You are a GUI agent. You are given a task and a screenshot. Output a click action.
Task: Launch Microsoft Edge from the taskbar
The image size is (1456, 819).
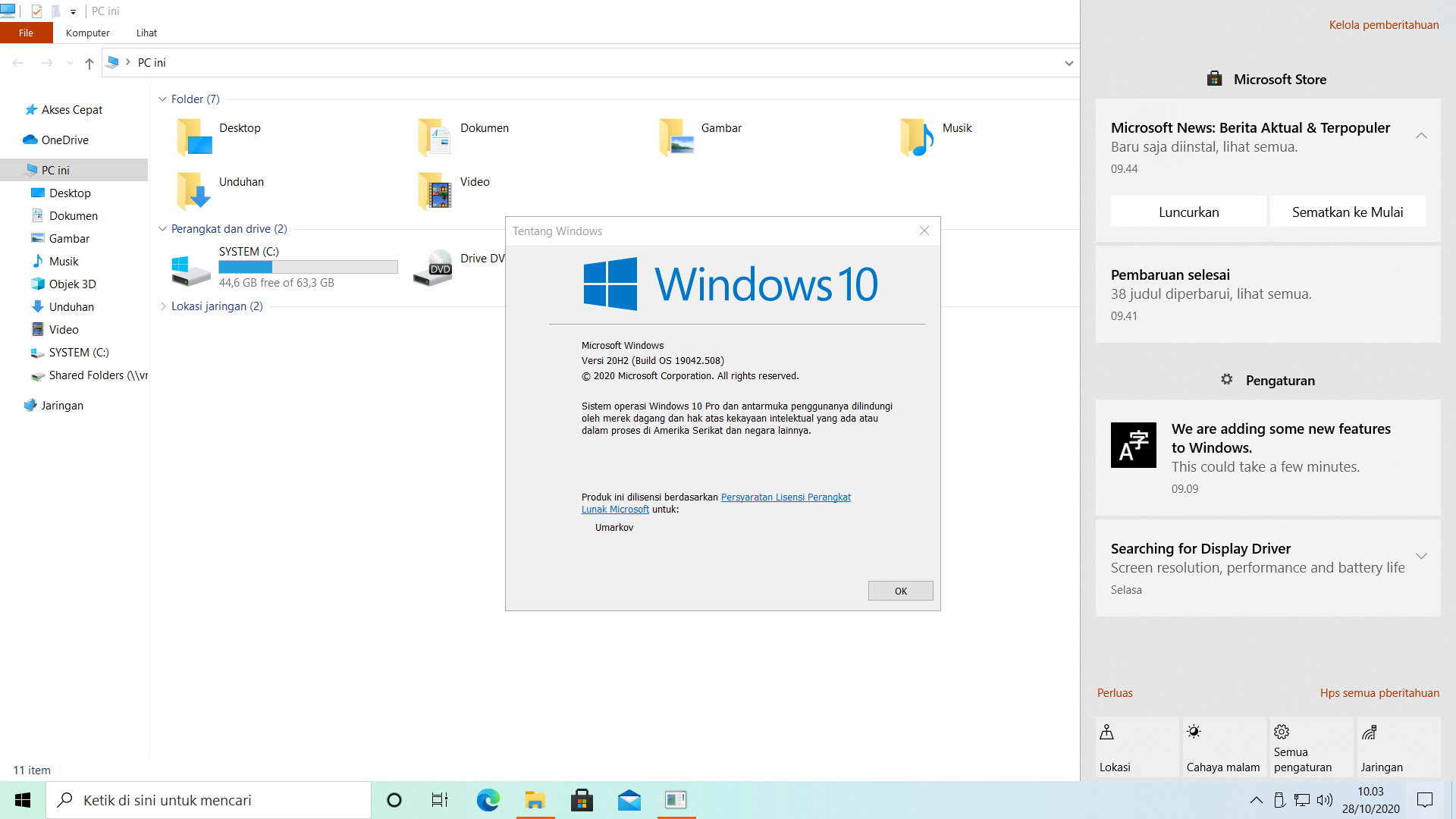click(488, 800)
